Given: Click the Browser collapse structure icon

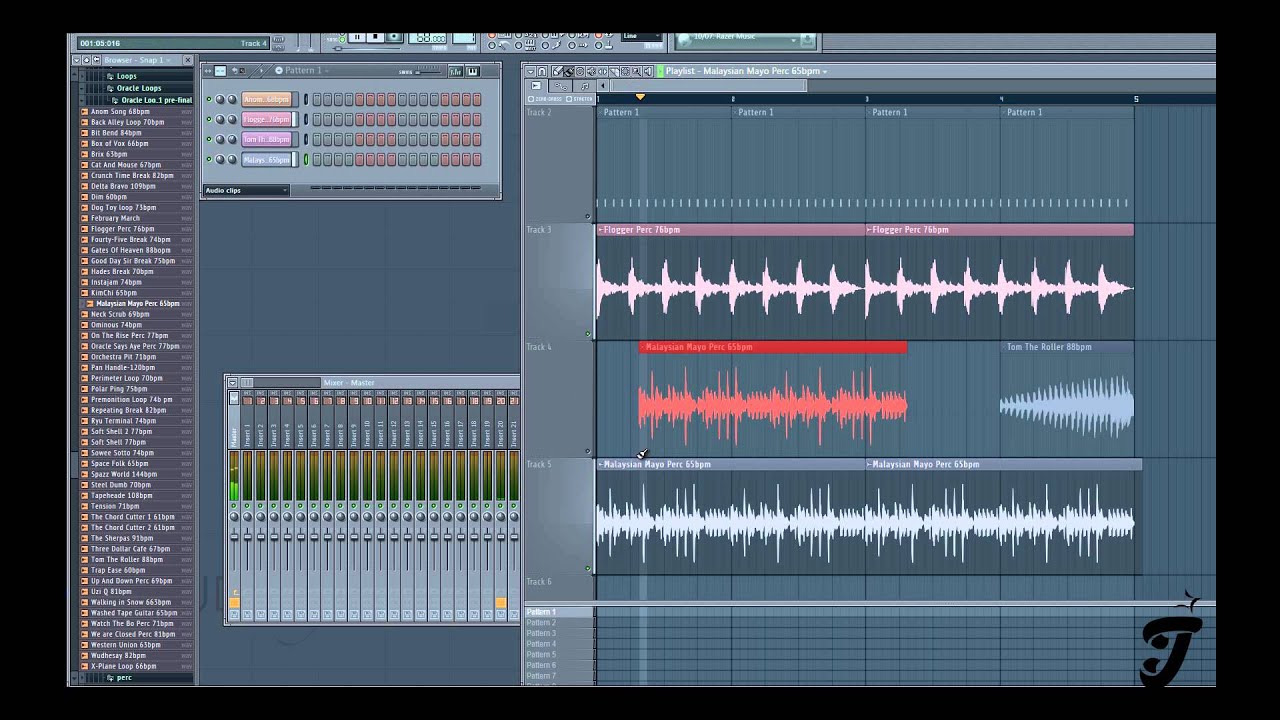Looking at the screenshot, I should pyautogui.click(x=86, y=60).
